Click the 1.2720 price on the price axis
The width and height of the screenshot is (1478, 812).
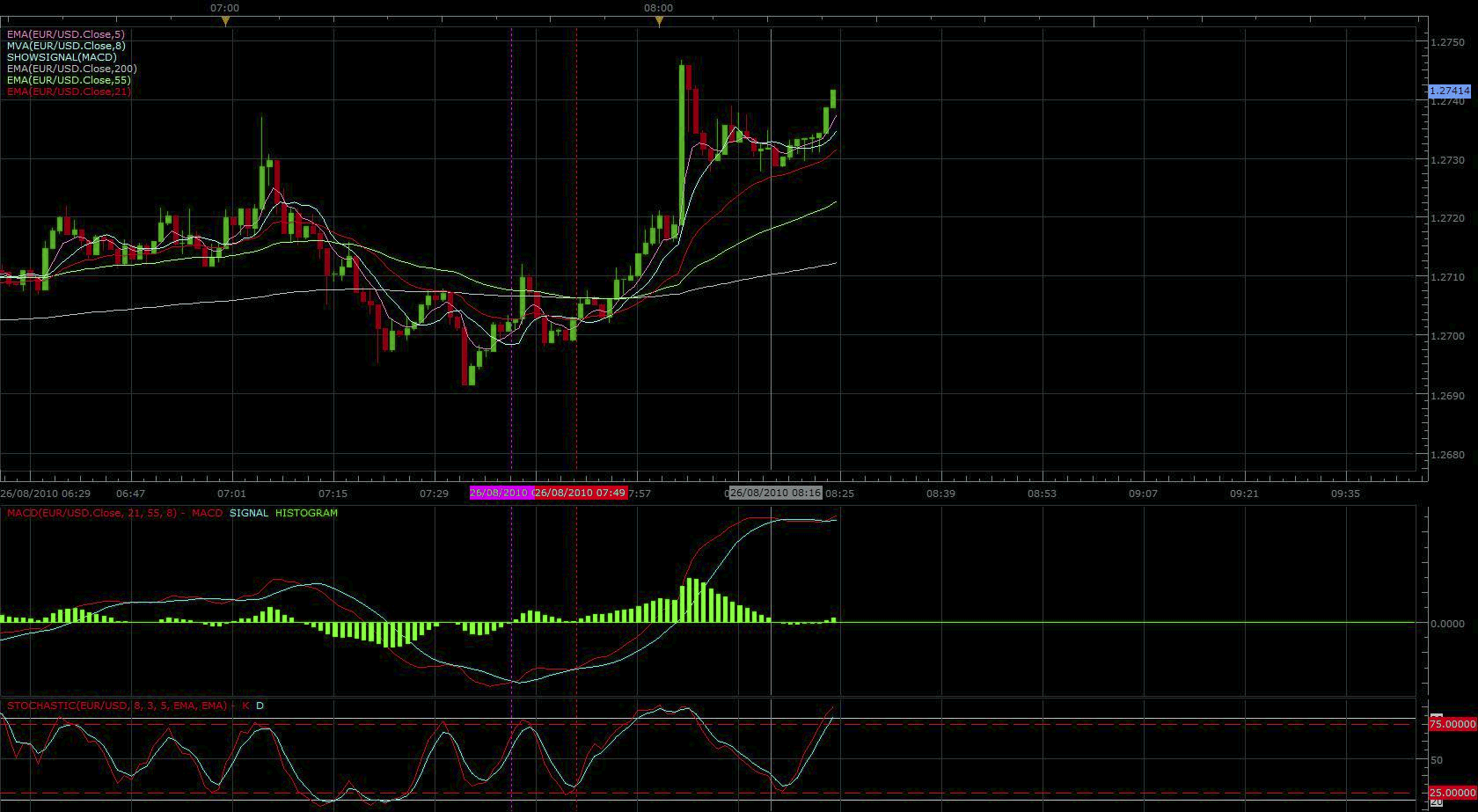(1448, 218)
